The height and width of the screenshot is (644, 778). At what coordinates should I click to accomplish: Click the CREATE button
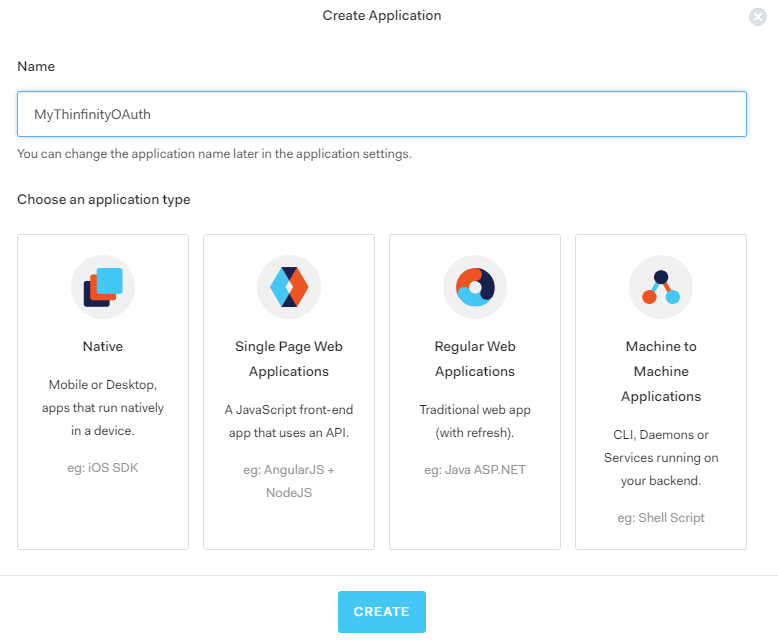coord(382,611)
